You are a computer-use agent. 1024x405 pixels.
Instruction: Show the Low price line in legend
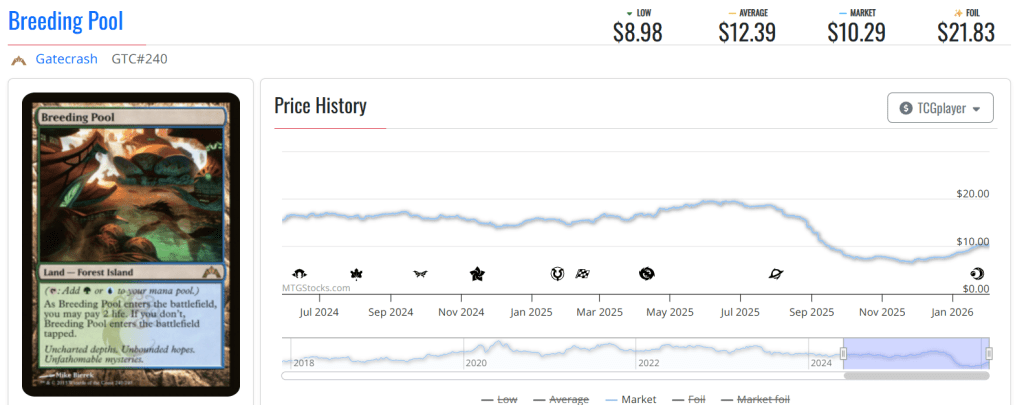[499, 399]
